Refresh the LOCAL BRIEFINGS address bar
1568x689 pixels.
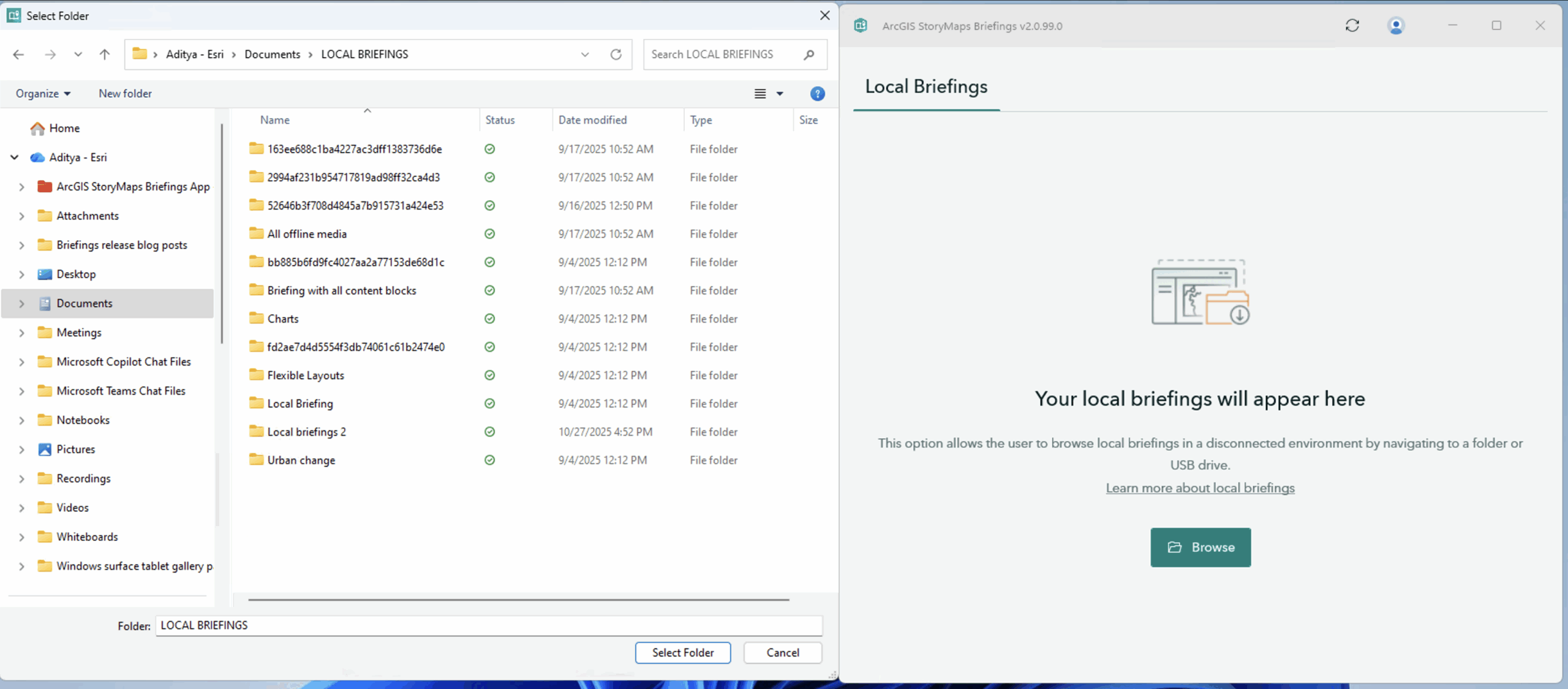click(x=616, y=55)
